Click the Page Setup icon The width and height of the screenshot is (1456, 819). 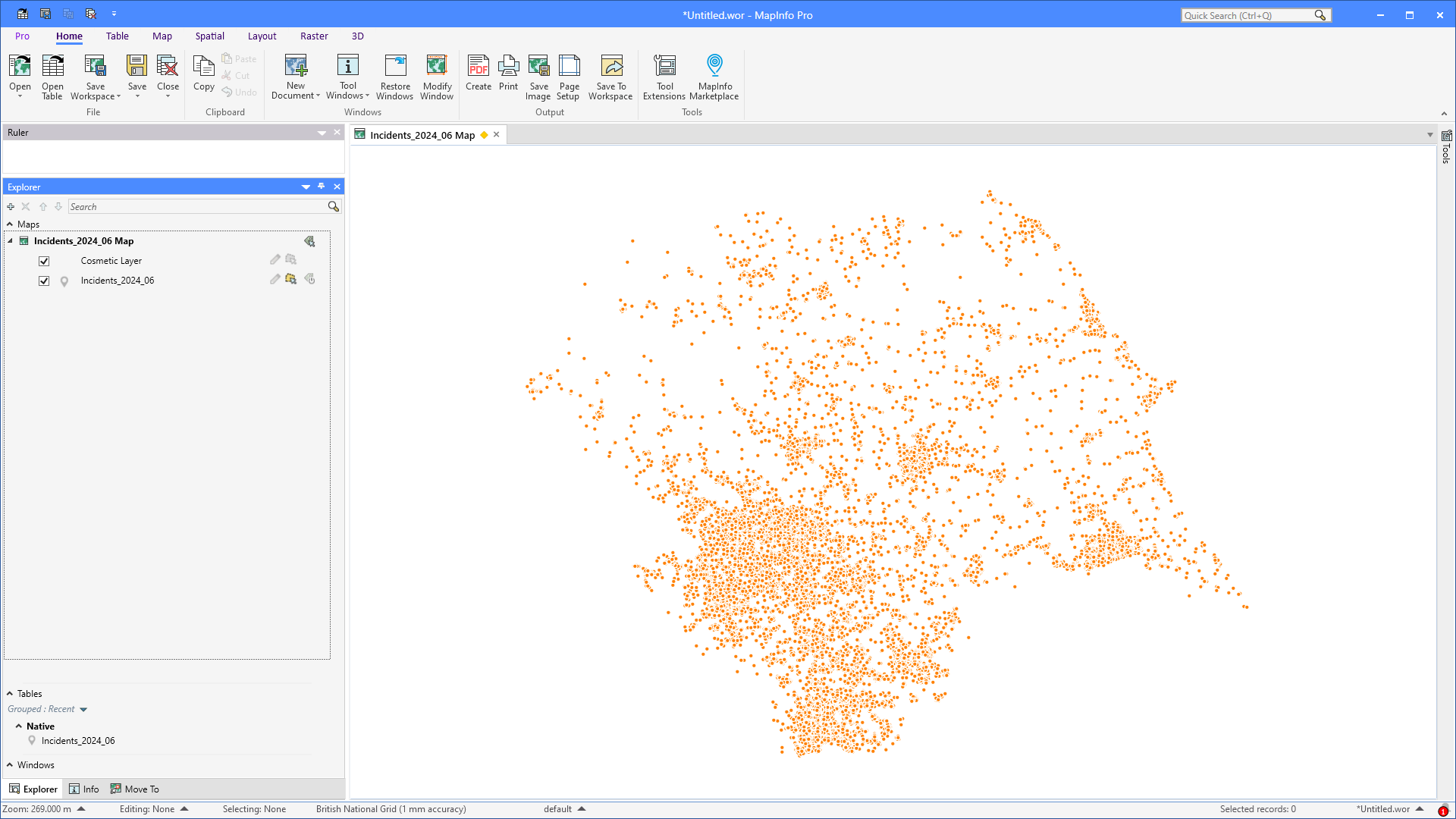click(569, 76)
